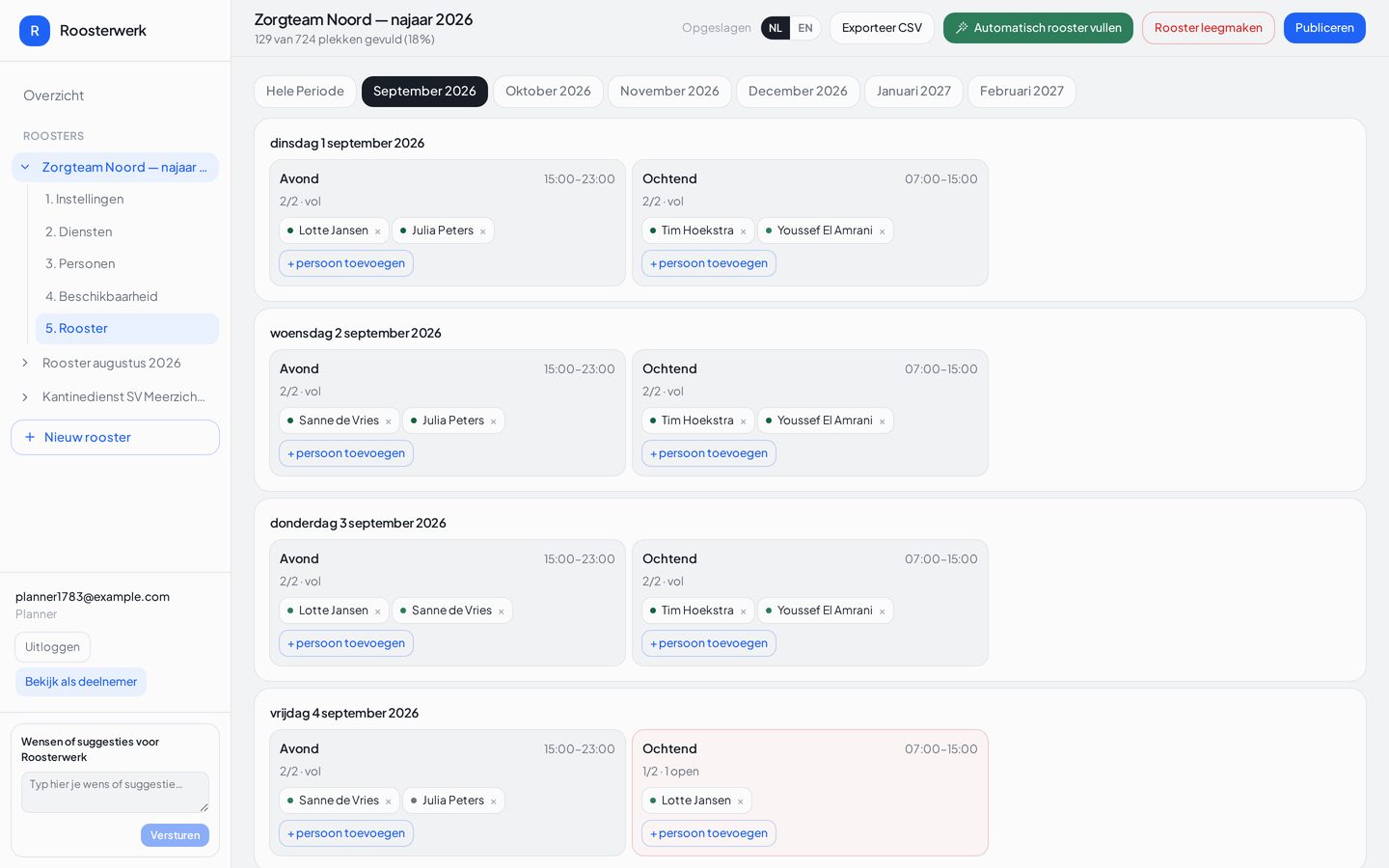
Task: Select the Hele Periode tab
Action: pyautogui.click(x=305, y=92)
